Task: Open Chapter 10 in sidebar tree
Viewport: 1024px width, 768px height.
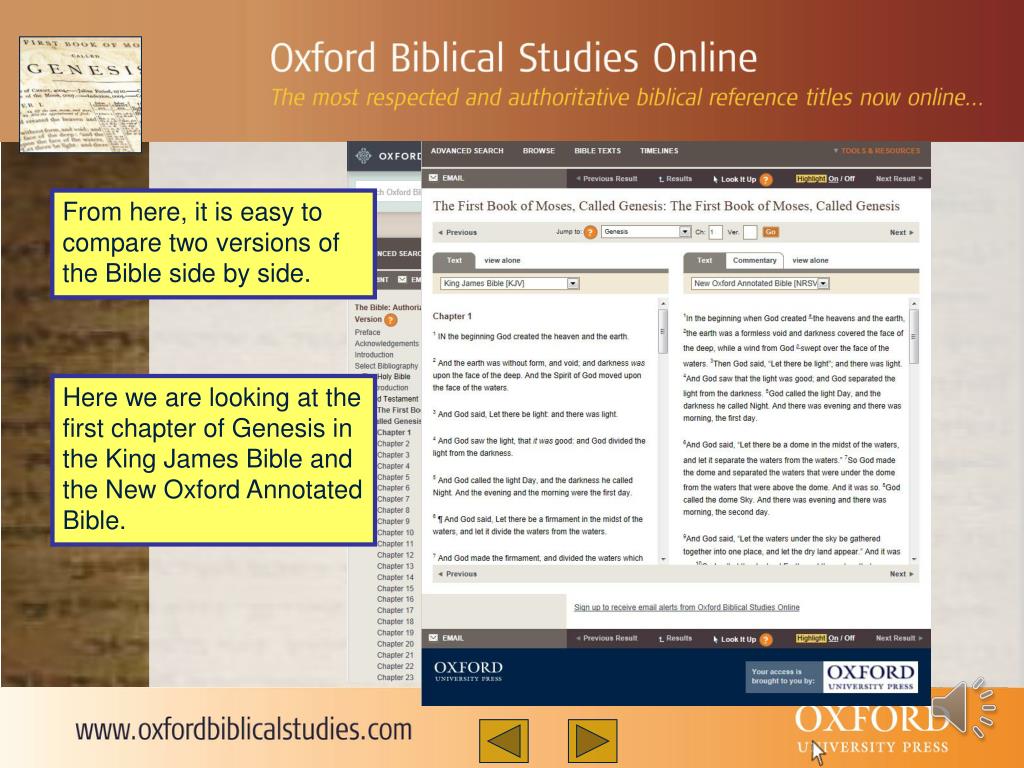Action: coord(395,532)
